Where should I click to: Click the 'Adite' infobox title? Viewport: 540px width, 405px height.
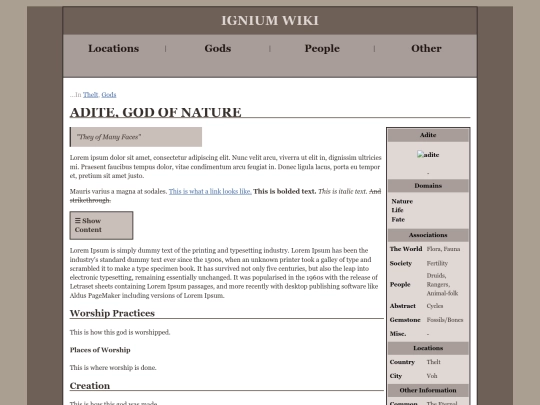point(428,135)
